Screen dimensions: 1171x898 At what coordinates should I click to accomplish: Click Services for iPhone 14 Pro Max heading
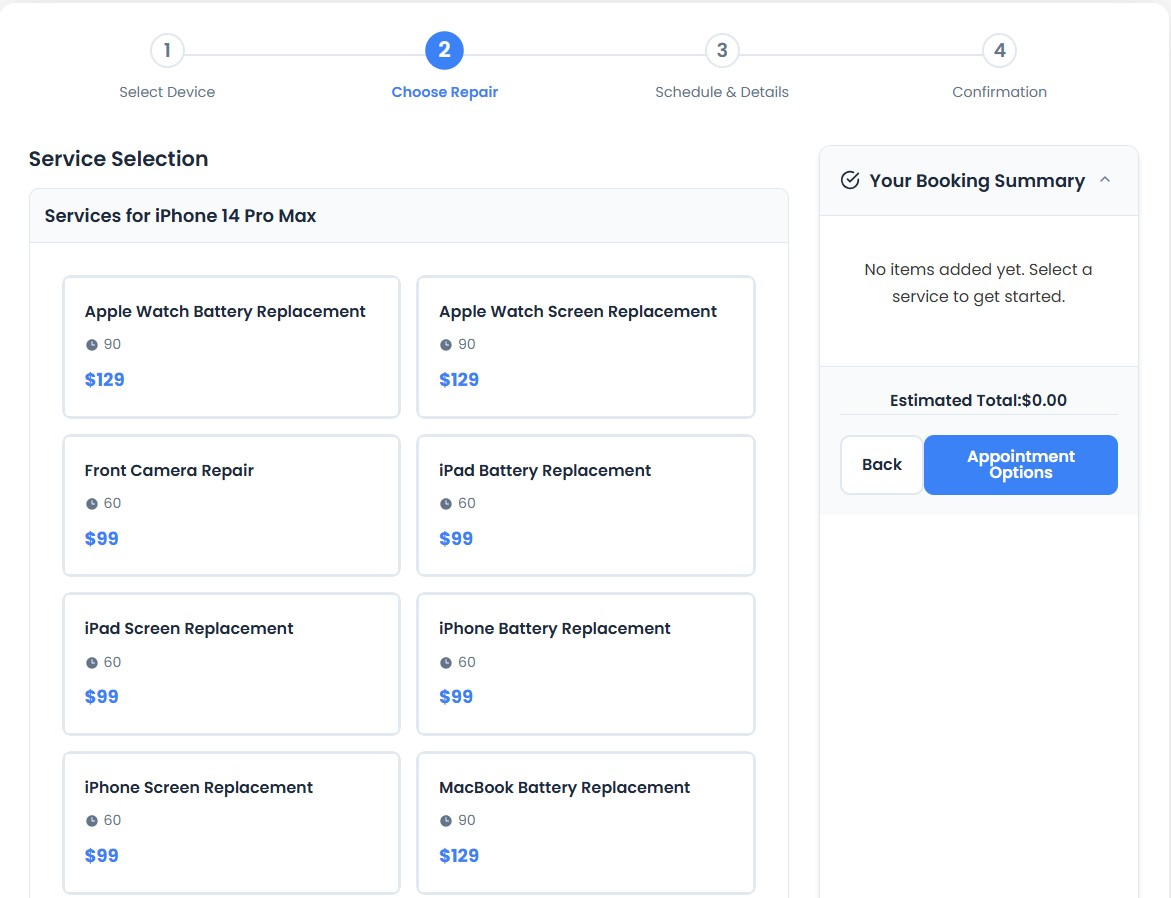180,216
